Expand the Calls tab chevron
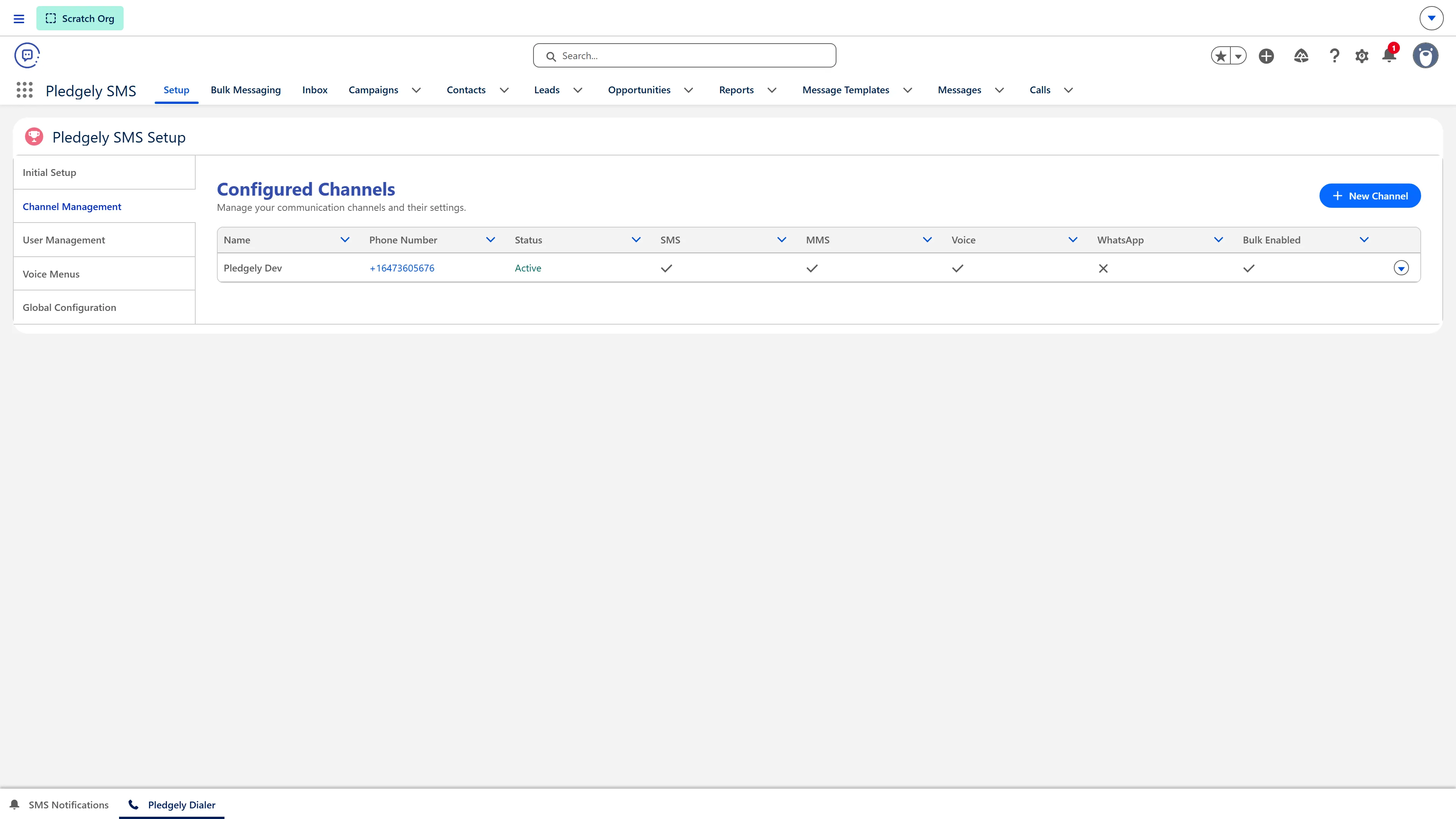 click(x=1068, y=90)
